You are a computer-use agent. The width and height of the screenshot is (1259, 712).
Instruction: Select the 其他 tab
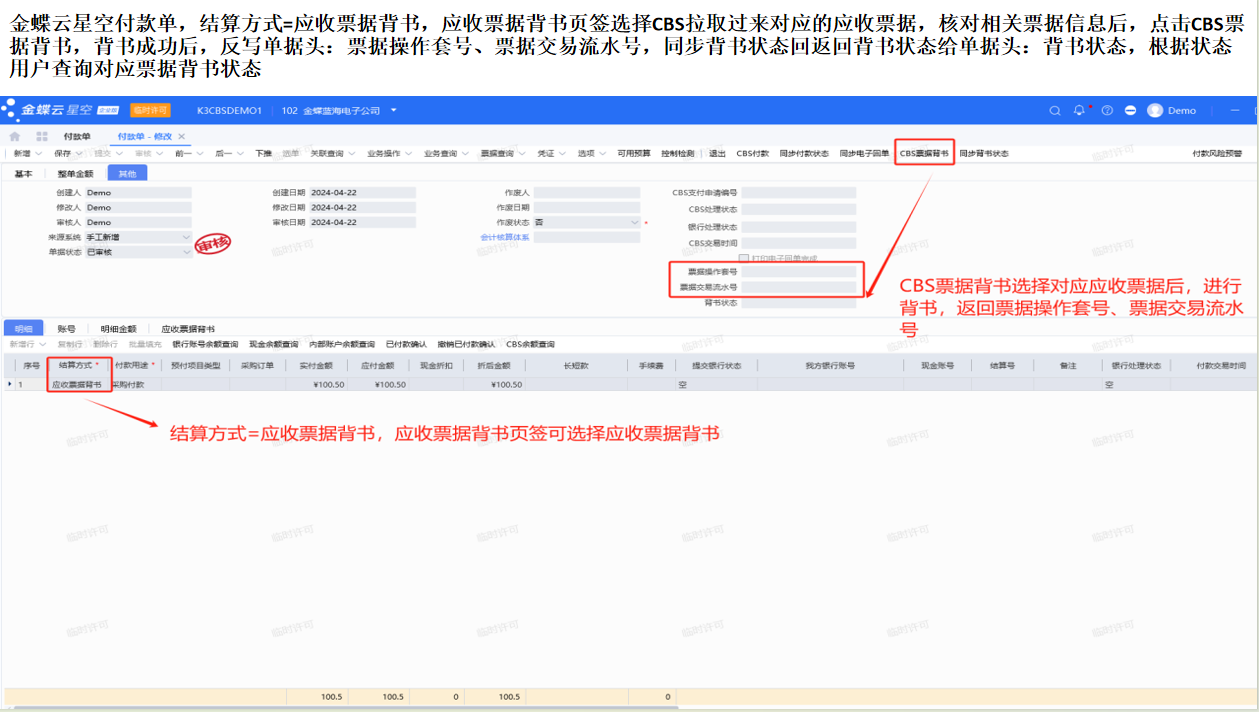(x=128, y=173)
